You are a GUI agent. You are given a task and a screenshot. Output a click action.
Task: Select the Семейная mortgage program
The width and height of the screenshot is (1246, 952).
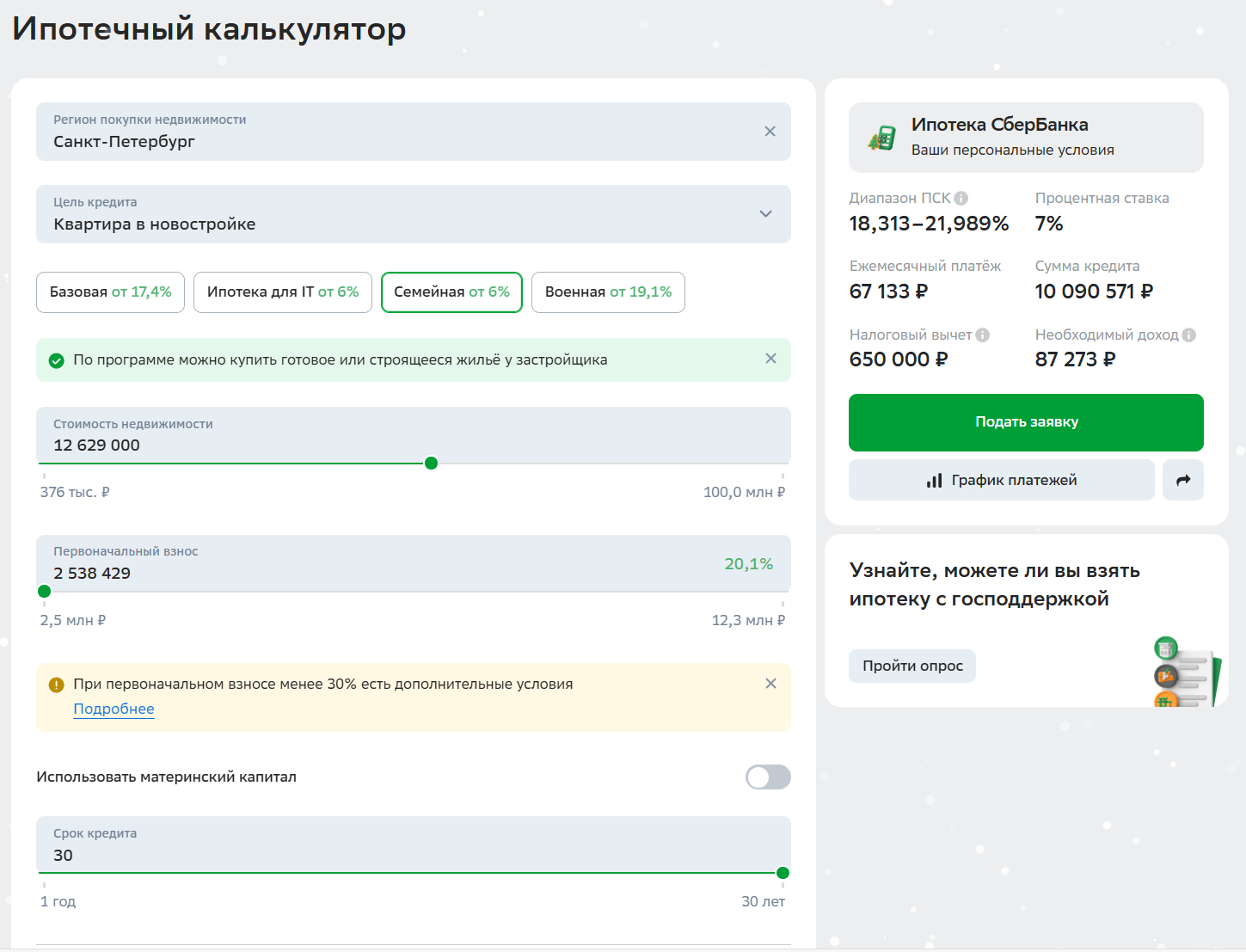point(451,292)
